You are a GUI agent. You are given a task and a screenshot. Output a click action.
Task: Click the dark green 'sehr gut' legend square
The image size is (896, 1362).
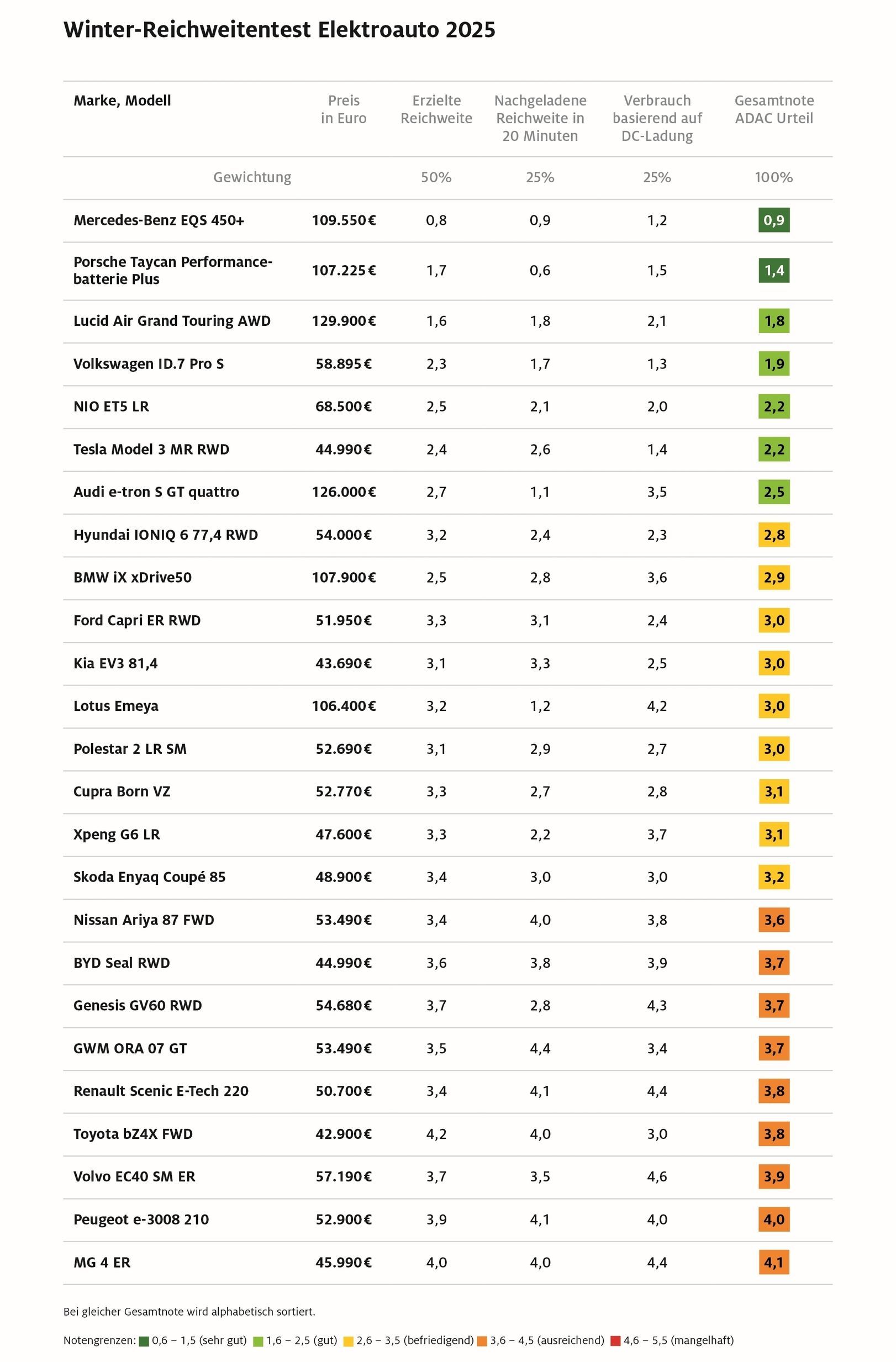144,1341
